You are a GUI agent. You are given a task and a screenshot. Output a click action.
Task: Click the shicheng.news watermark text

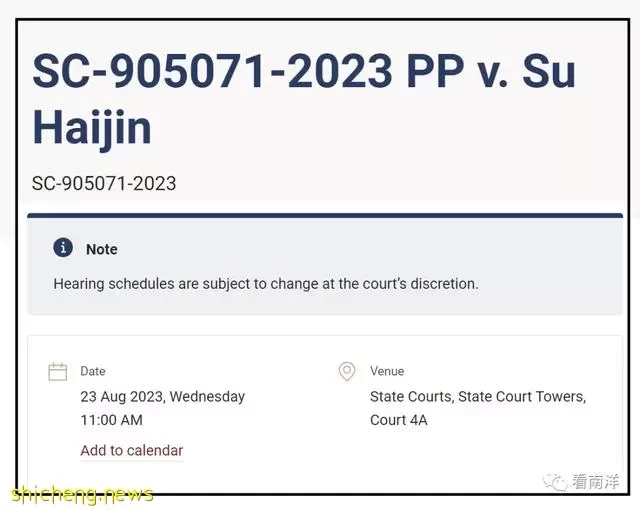coord(82,494)
